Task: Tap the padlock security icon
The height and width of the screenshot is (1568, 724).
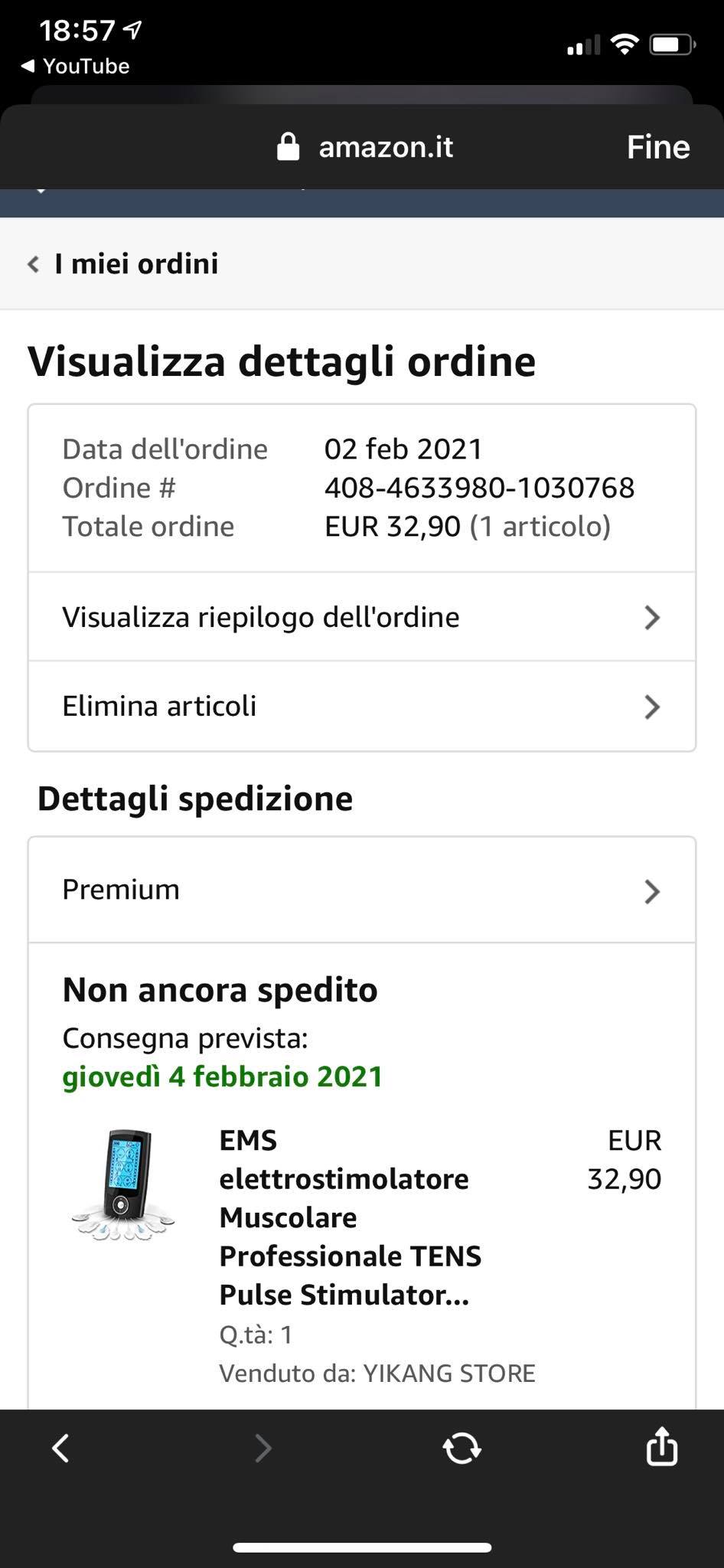Action: point(288,147)
